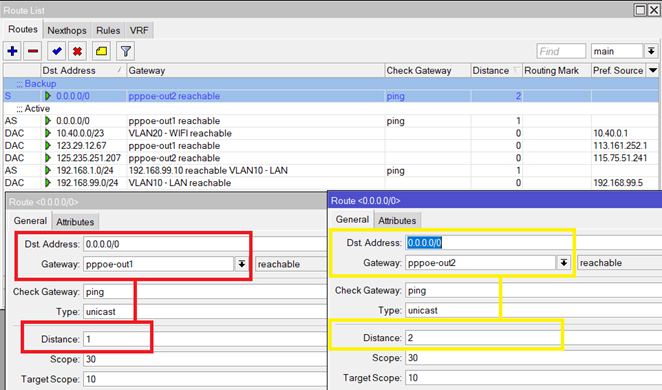Screen dimensions: 662x390
Task: Expand the main table dropdown arrow
Action: 651,51
